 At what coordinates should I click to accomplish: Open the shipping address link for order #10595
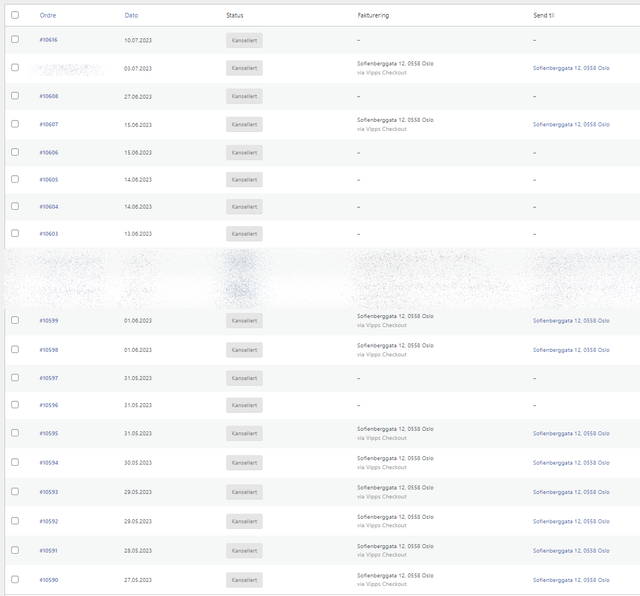tap(571, 434)
